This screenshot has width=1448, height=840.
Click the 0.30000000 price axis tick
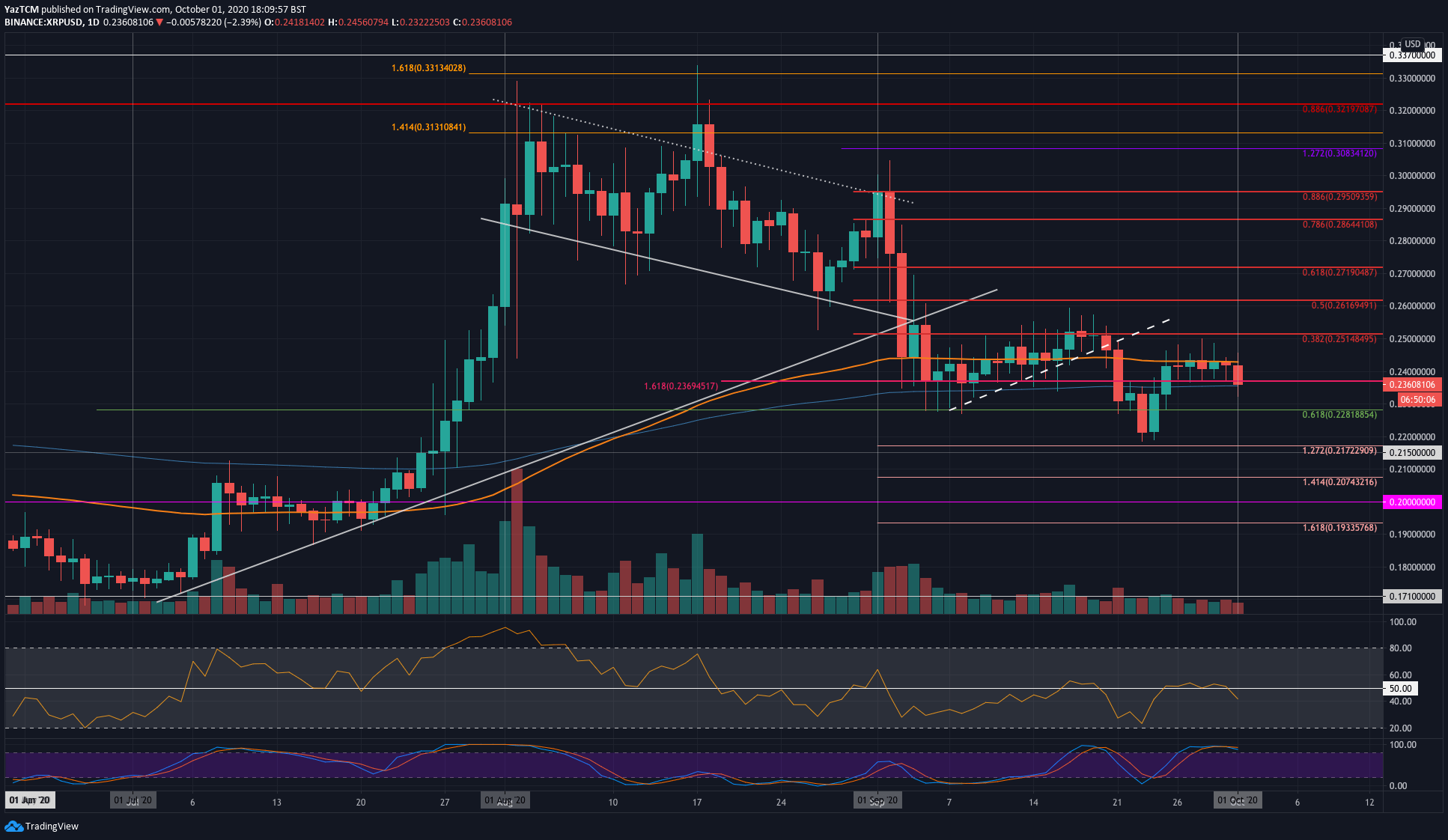coord(1412,176)
